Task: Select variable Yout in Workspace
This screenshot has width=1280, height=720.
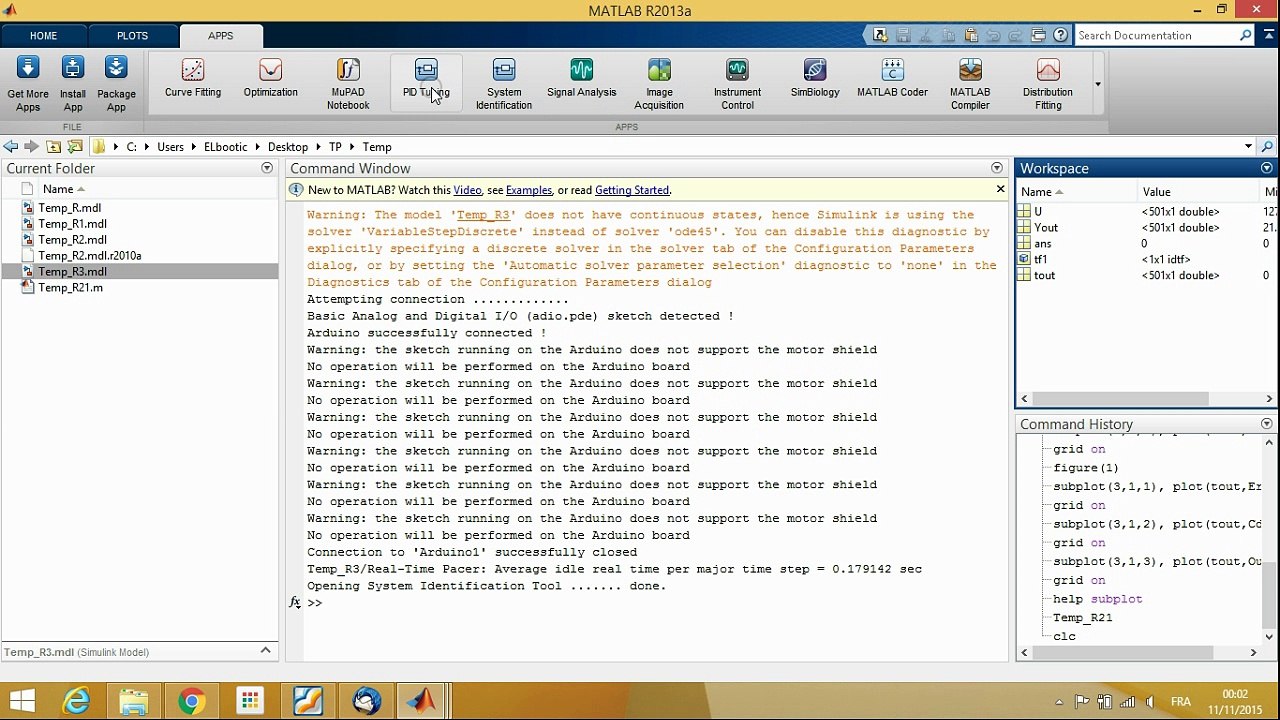Action: 1046,228
